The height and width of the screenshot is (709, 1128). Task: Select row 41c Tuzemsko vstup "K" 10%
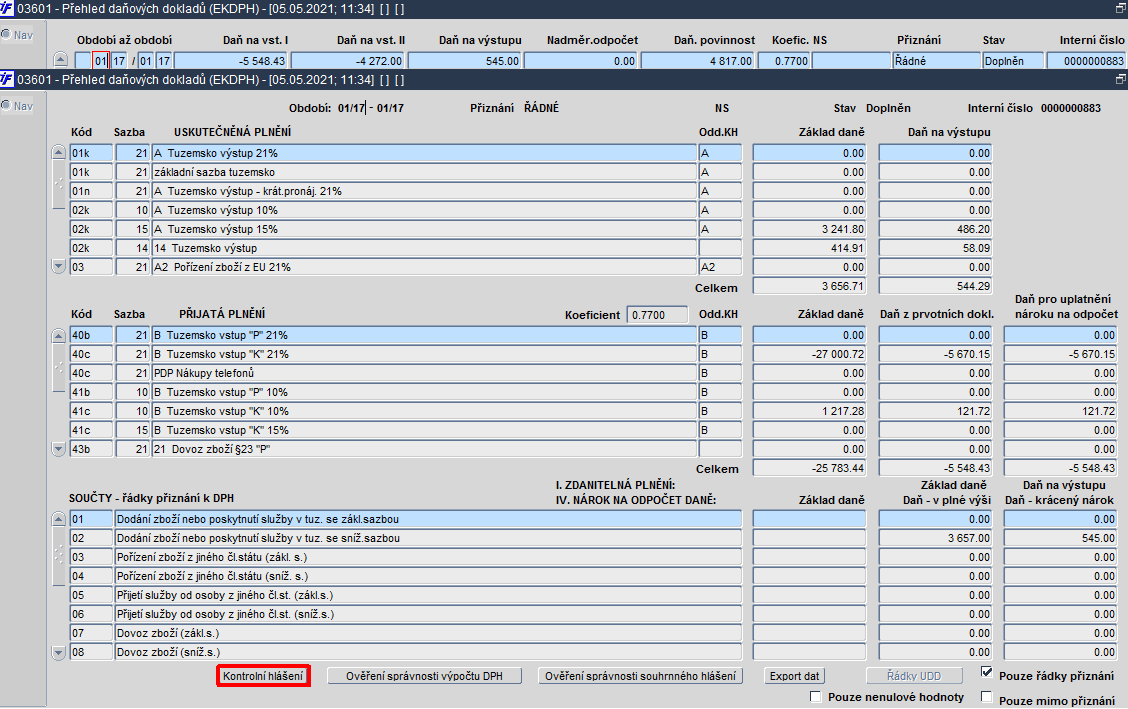tap(424, 411)
